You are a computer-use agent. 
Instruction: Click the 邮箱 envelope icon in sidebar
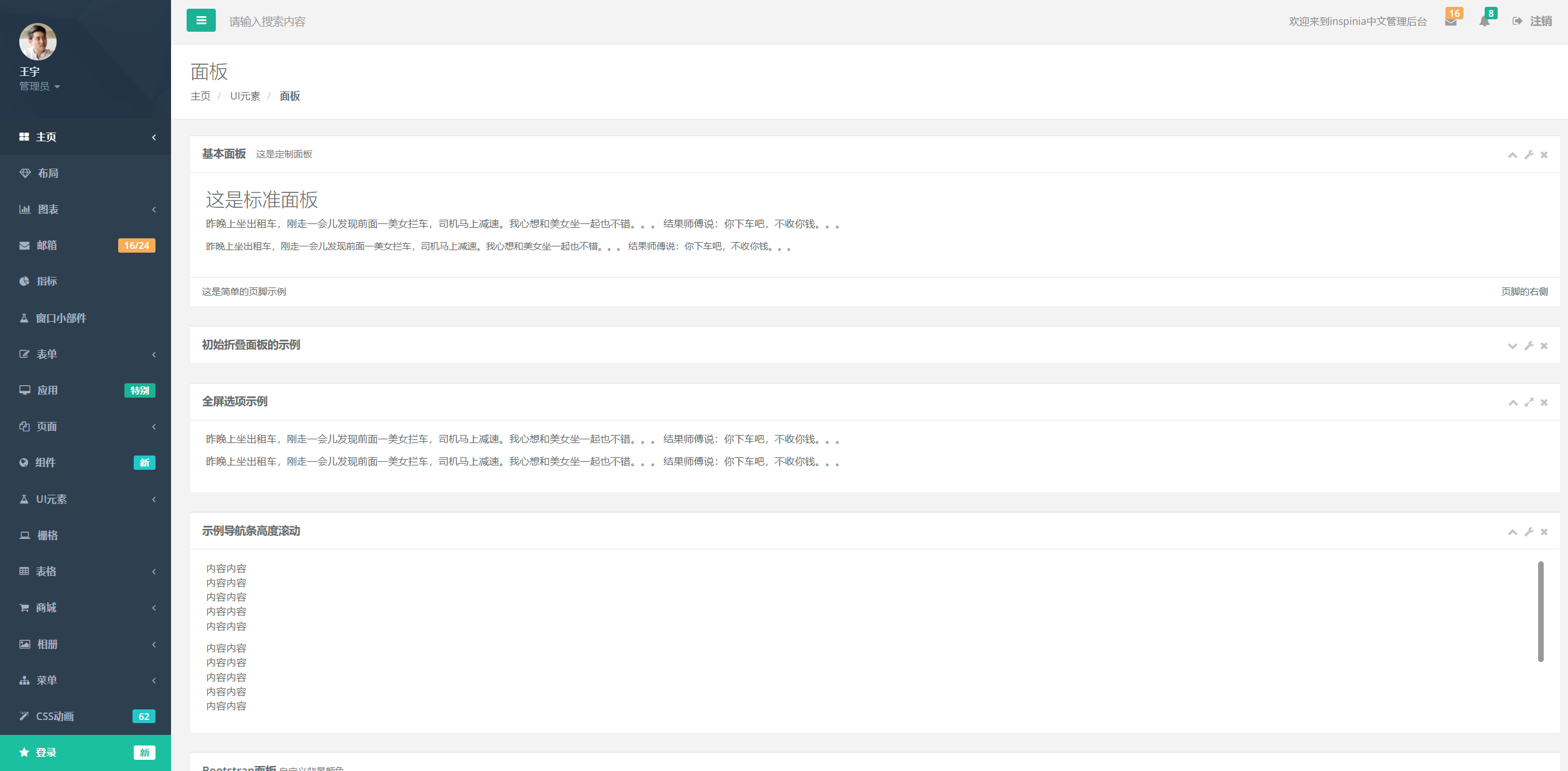point(24,245)
